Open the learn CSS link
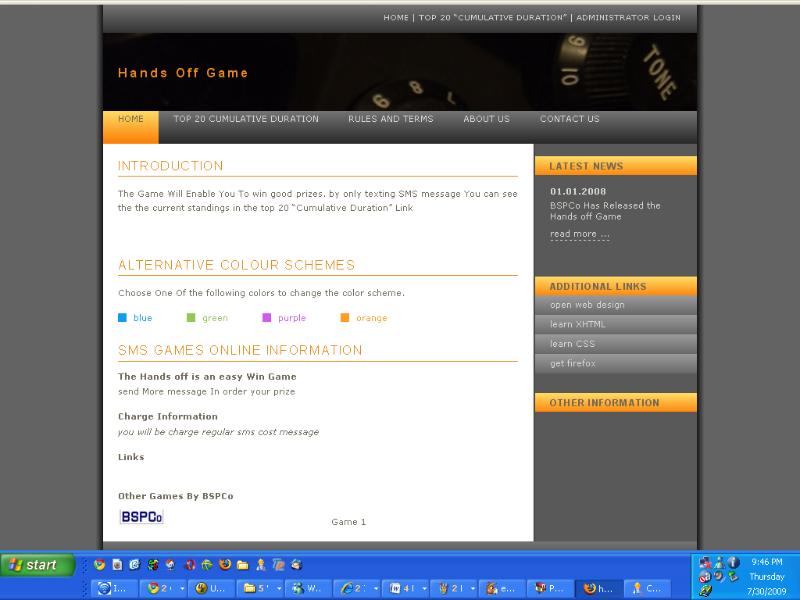 pos(616,344)
